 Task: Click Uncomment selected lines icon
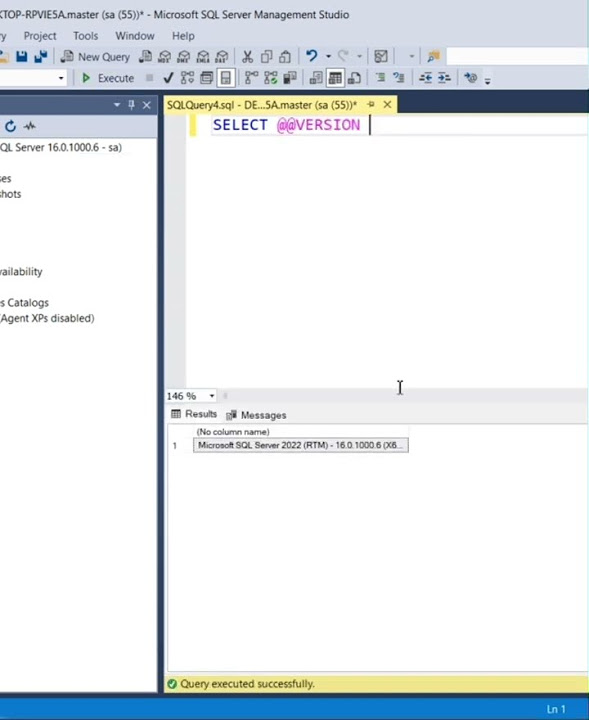(398, 78)
